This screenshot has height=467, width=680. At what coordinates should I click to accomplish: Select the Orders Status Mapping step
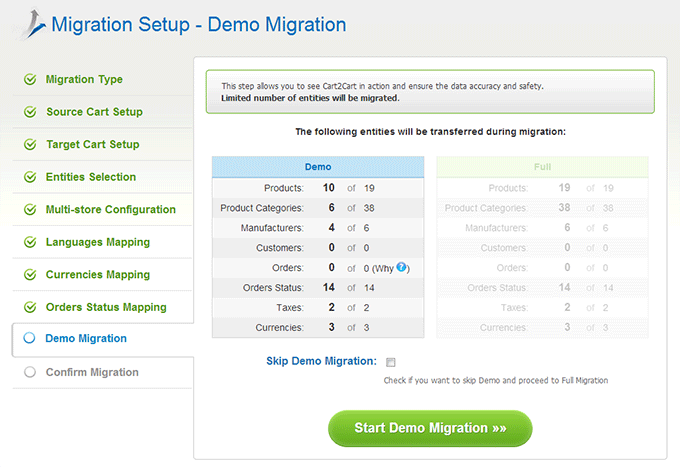pos(106,307)
